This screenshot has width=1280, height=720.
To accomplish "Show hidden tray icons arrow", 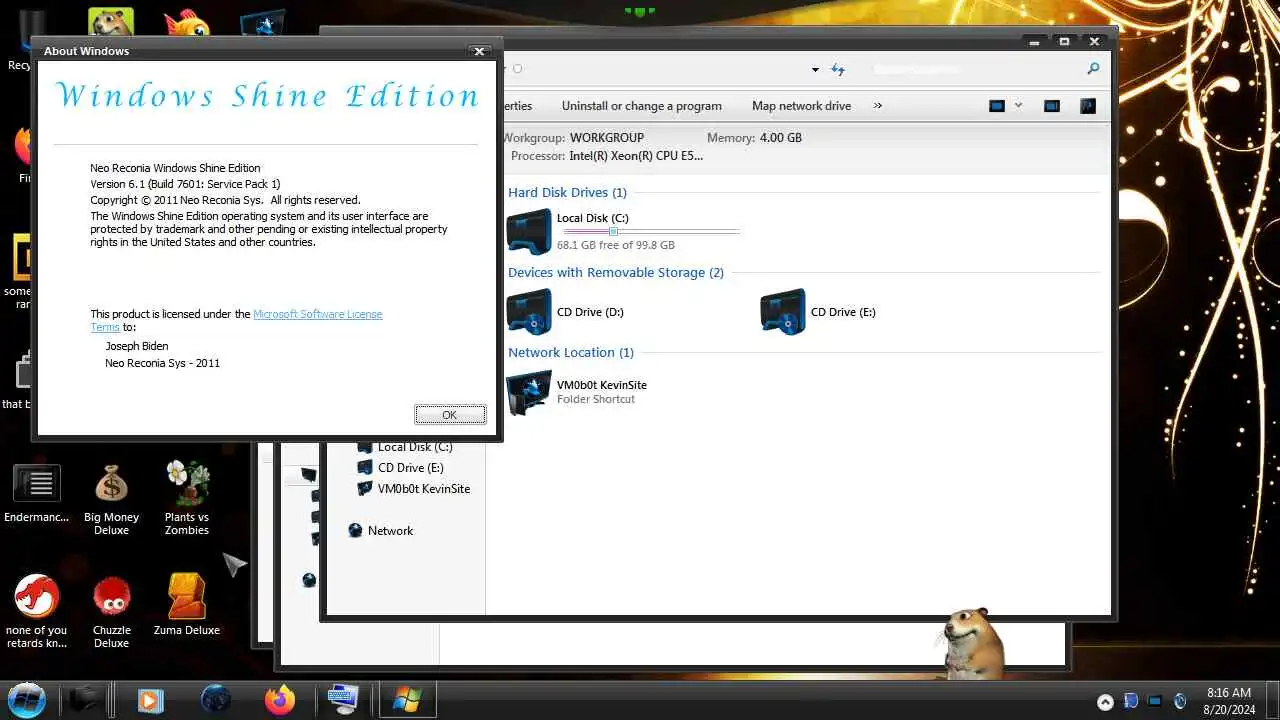I will 1105,701.
